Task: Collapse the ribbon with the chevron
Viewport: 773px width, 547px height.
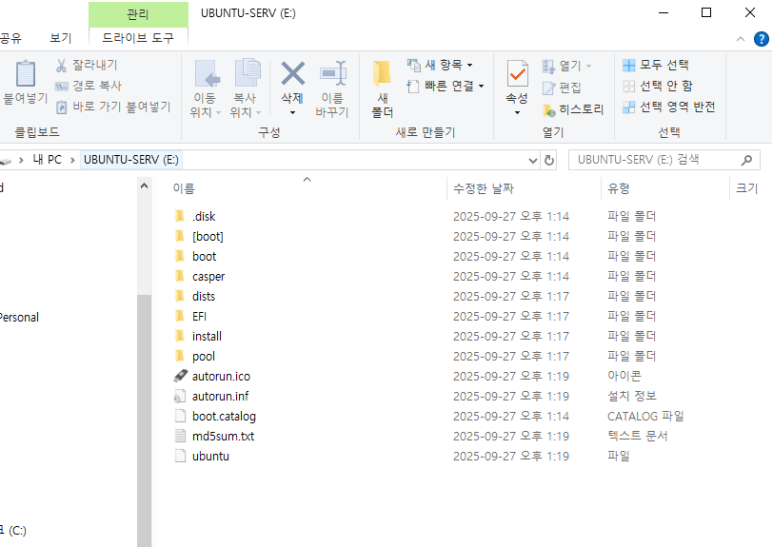Action: 740,39
